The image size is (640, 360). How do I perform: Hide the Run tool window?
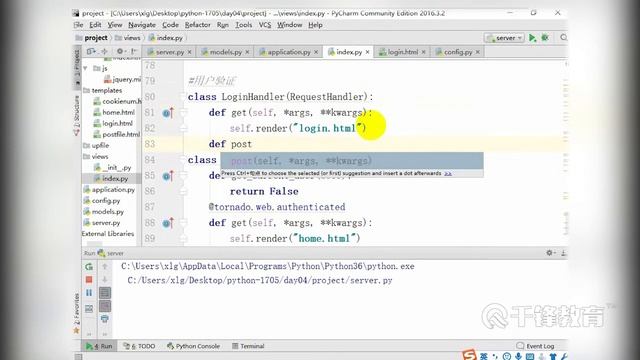563,253
